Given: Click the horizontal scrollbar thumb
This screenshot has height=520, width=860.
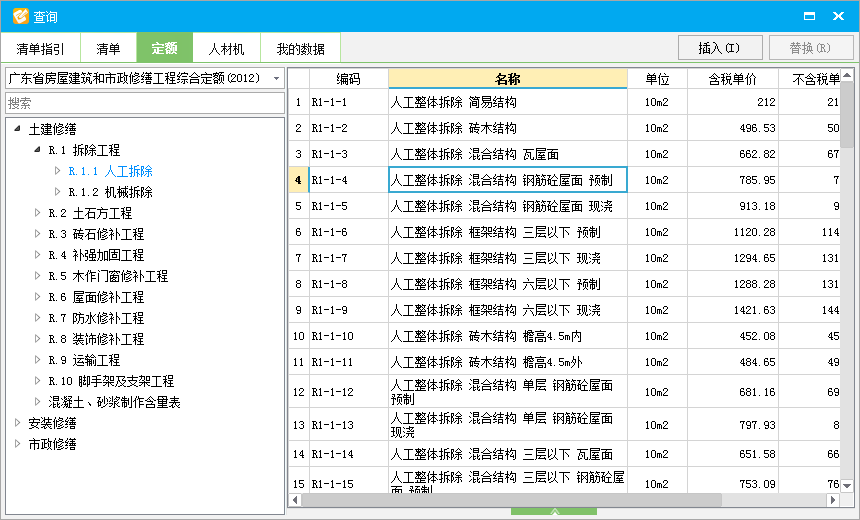Looking at the screenshot, I should pos(511,500).
